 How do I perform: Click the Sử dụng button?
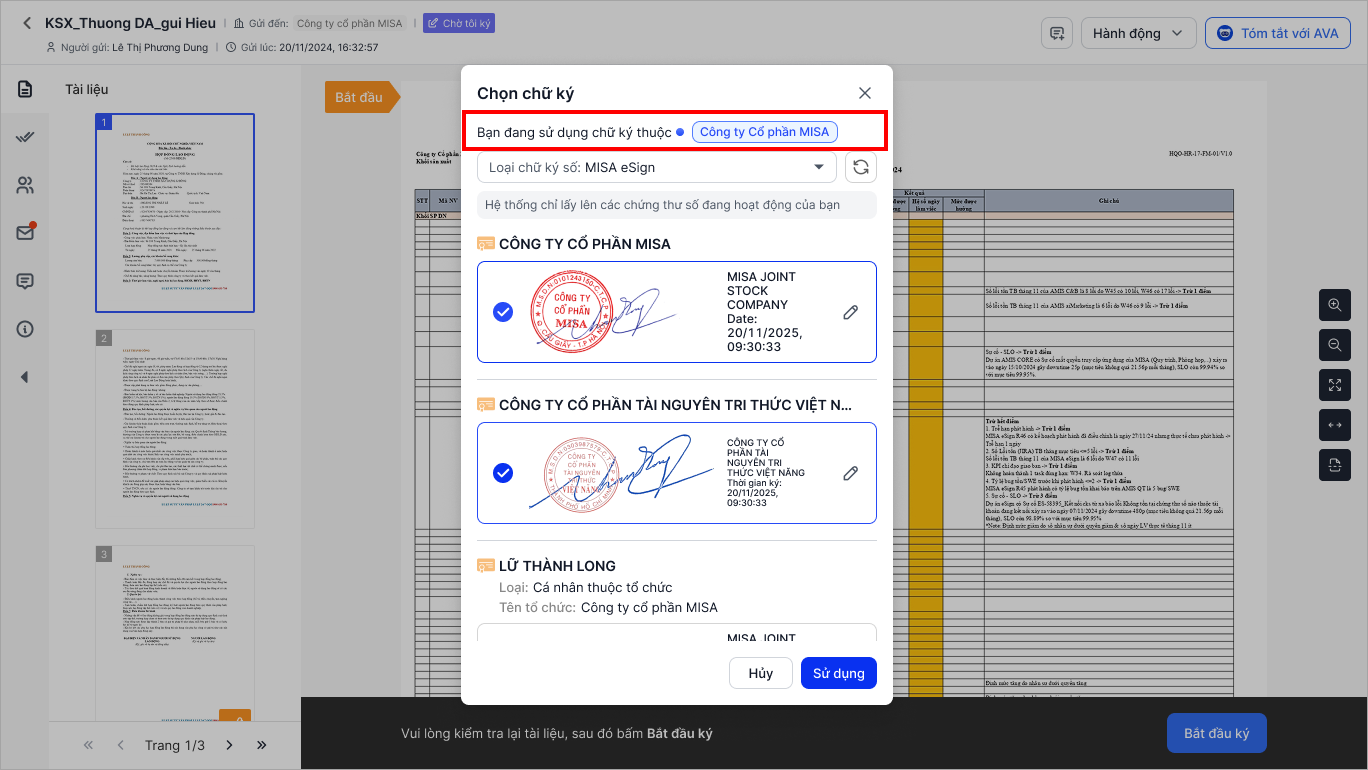coord(838,673)
